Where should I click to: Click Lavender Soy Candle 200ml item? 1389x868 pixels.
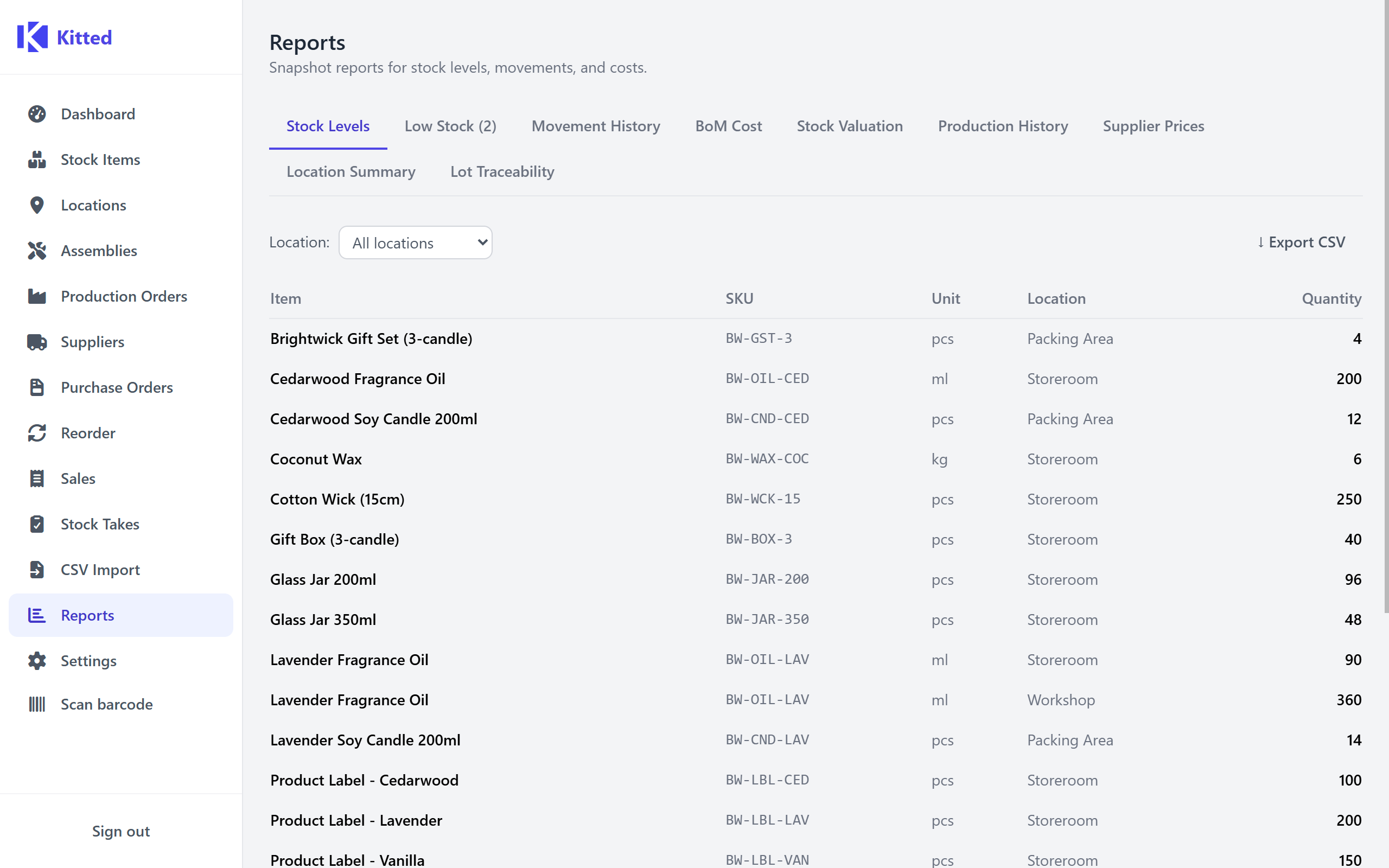(365, 740)
